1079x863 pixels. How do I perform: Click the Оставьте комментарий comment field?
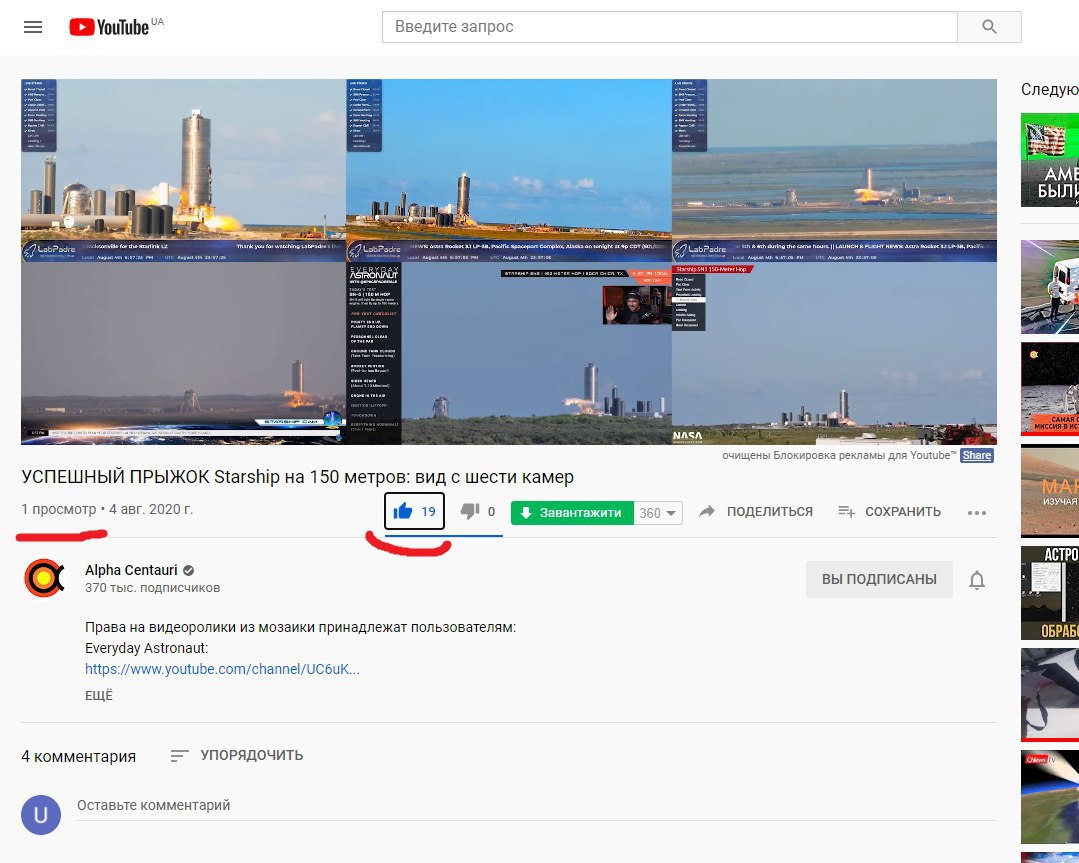[536, 806]
